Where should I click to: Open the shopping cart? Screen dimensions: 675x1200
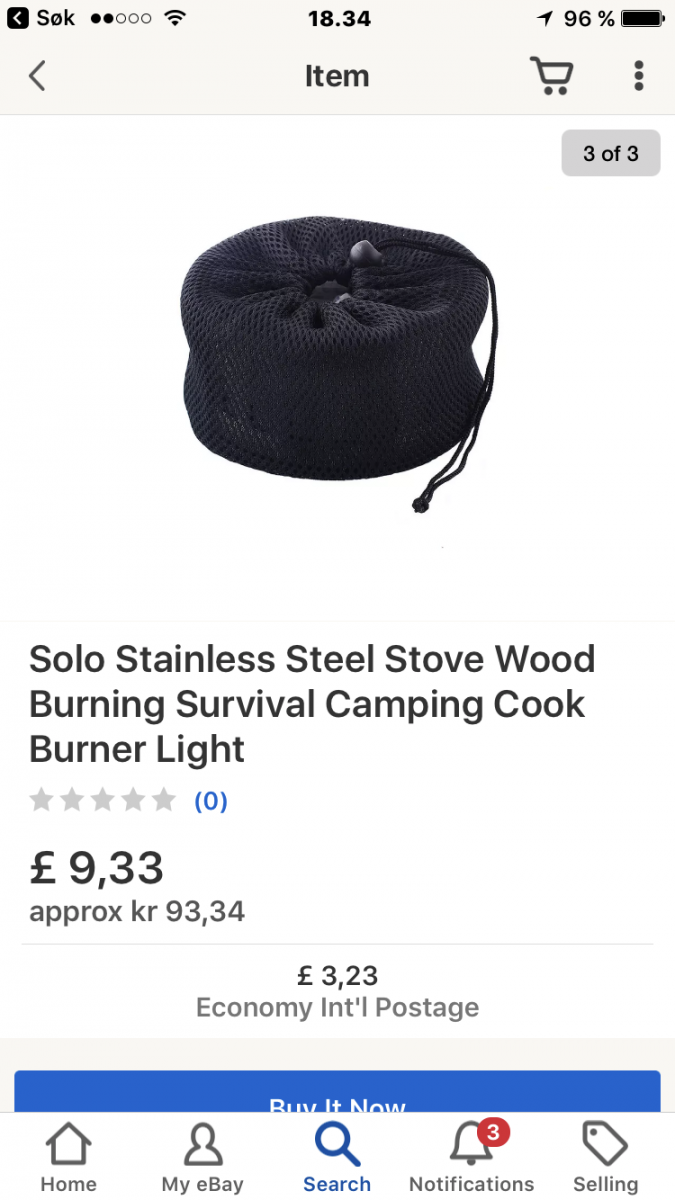pyautogui.click(x=551, y=76)
